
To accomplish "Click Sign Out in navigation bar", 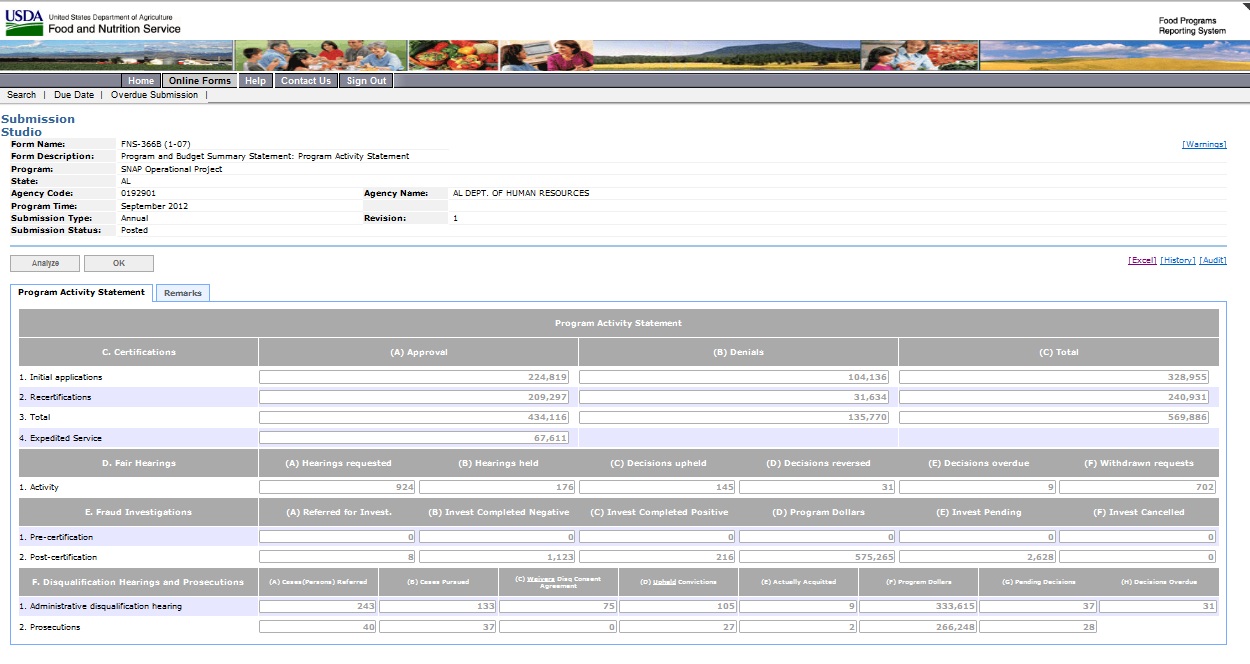I will pyautogui.click(x=366, y=81).
